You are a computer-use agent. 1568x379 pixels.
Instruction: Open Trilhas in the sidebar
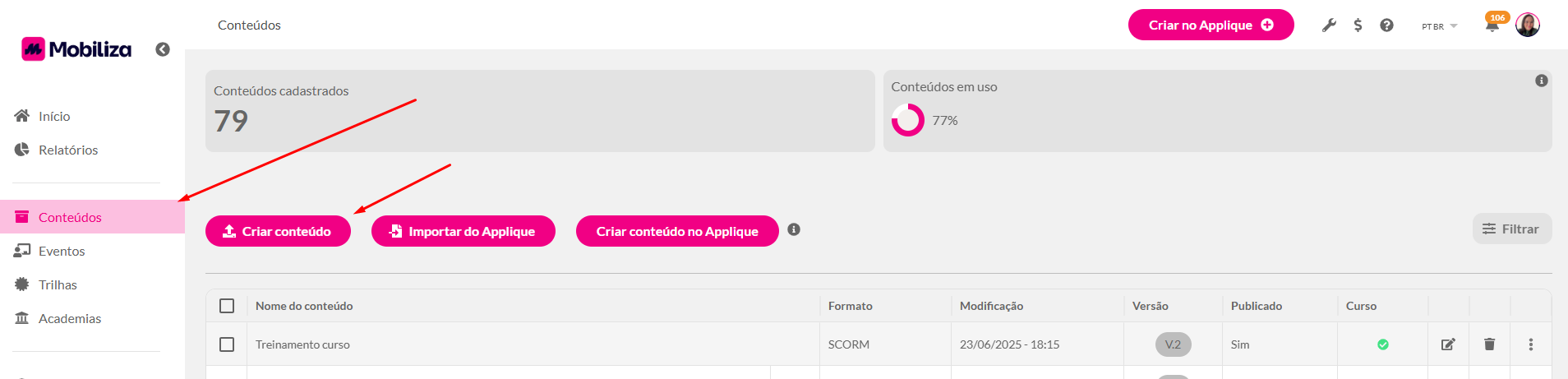coord(58,284)
